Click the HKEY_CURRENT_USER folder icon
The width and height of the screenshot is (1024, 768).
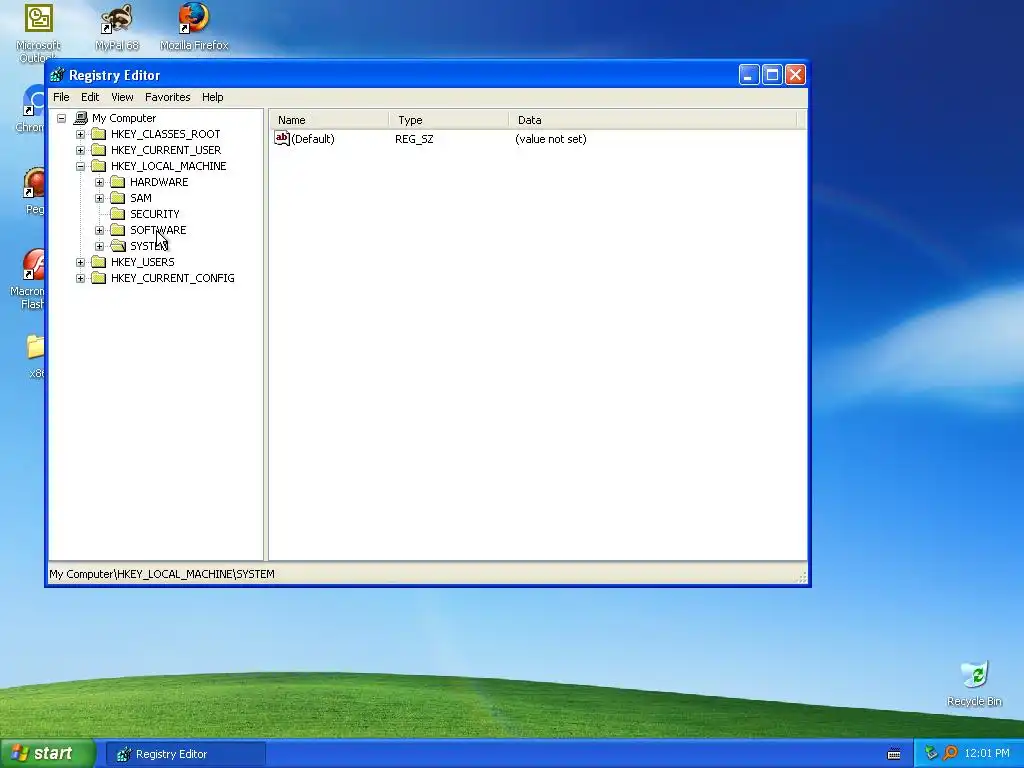[99, 150]
